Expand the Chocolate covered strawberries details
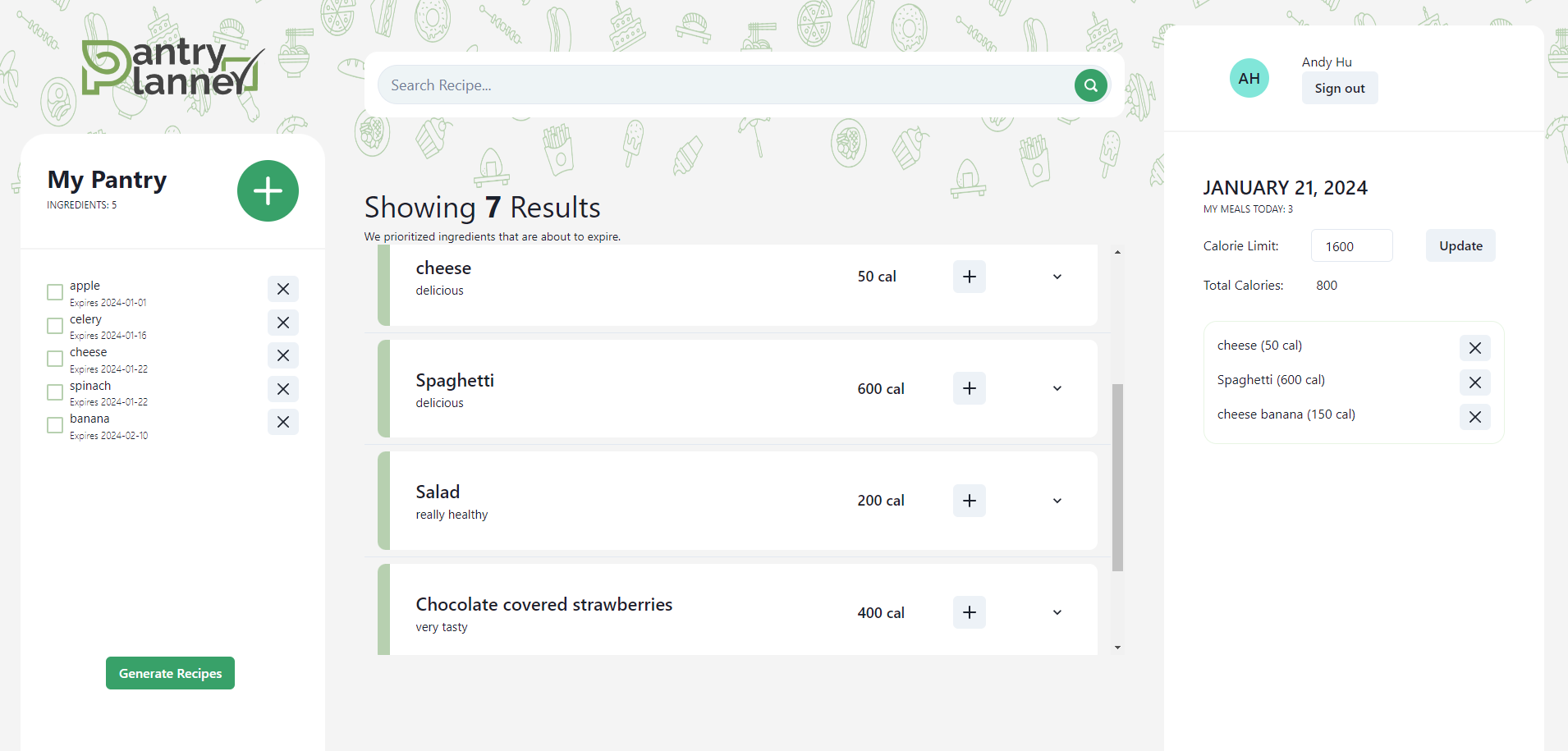Viewport: 1568px width, 751px height. 1057,612
